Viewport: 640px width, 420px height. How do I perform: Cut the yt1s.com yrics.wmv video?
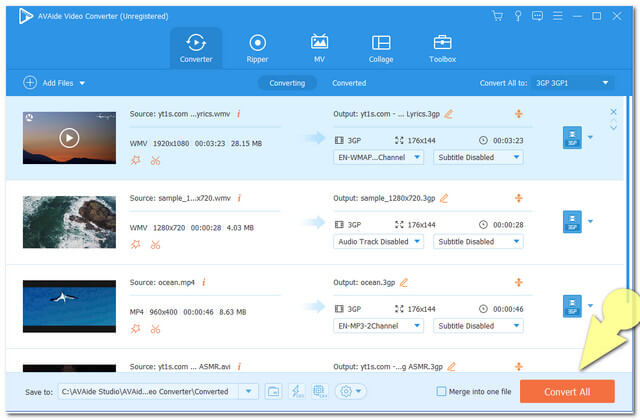pos(155,160)
